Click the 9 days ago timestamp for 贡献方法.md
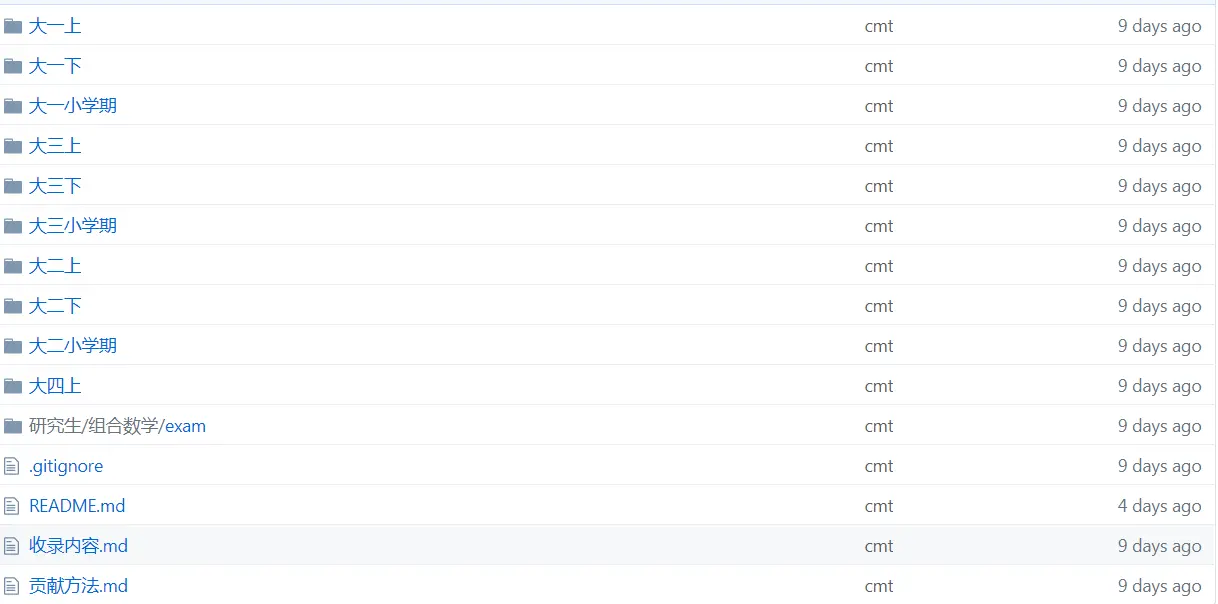1218x604 pixels. tap(1159, 586)
